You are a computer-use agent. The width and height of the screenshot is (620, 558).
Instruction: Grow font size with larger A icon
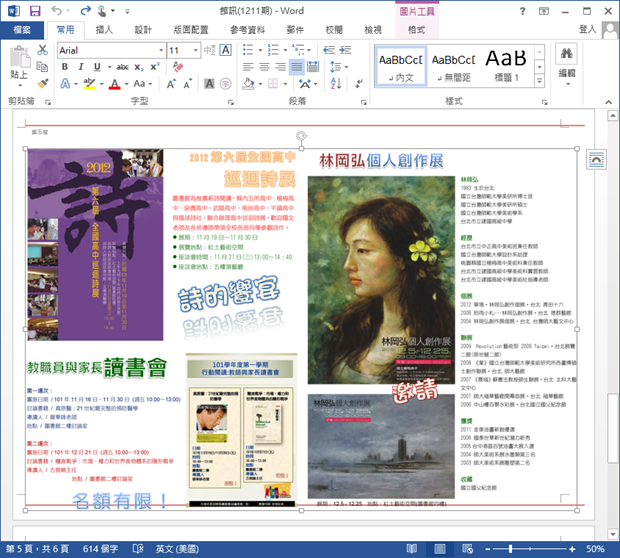coord(171,84)
